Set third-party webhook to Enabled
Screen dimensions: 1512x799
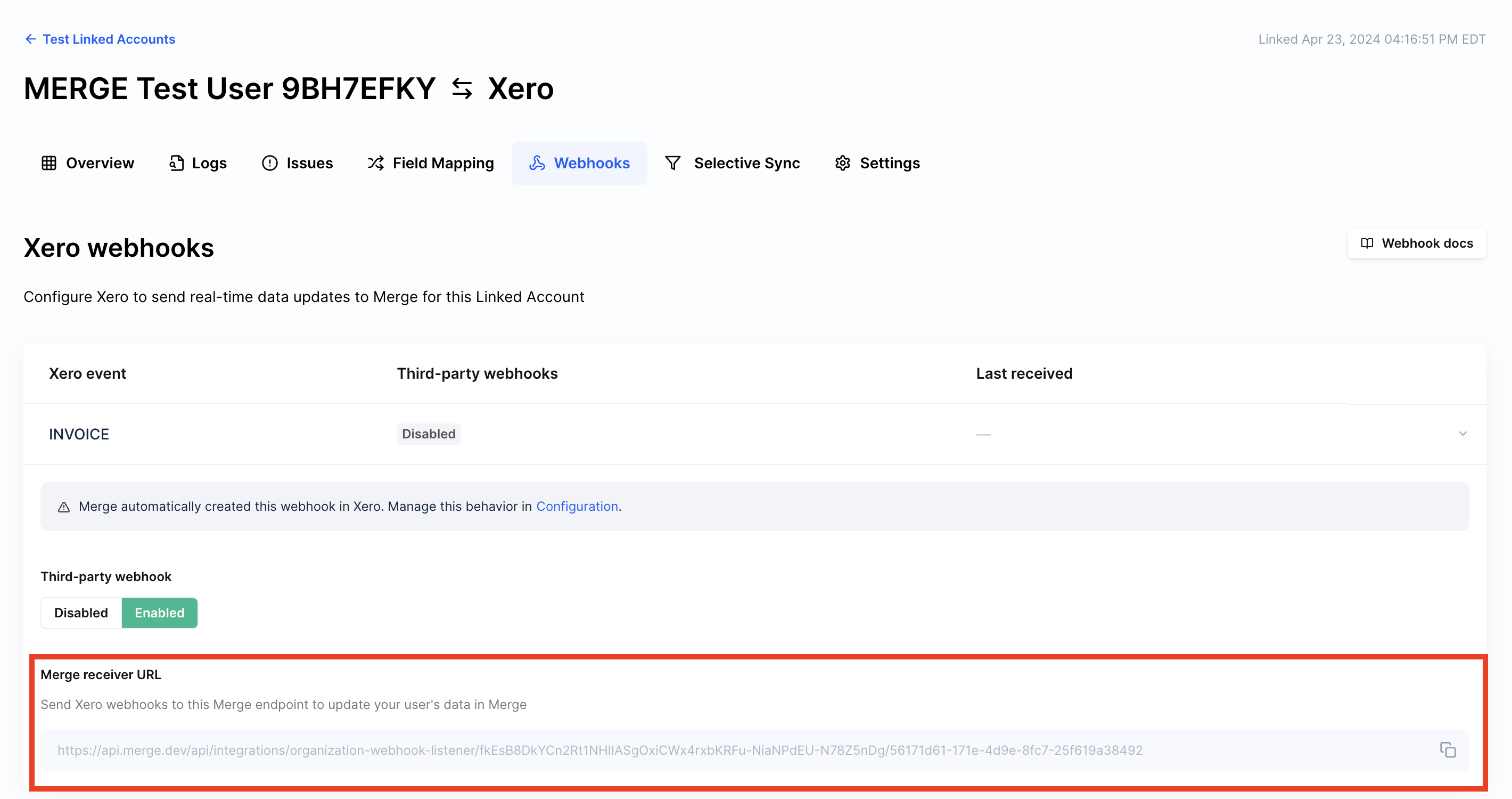tap(159, 613)
